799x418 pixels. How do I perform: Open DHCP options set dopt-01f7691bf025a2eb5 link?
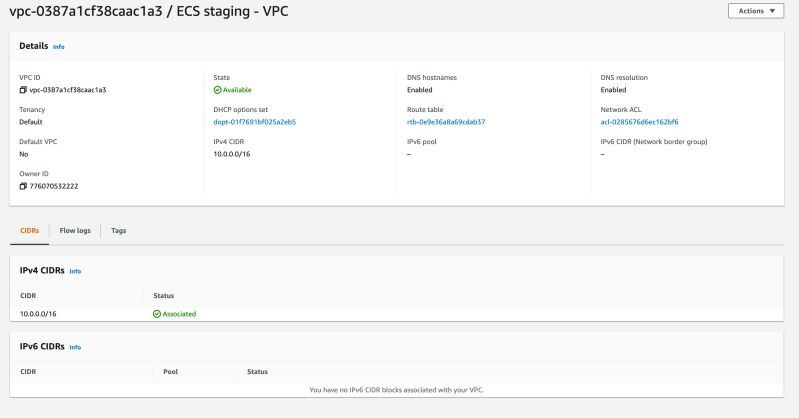[x=255, y=122]
